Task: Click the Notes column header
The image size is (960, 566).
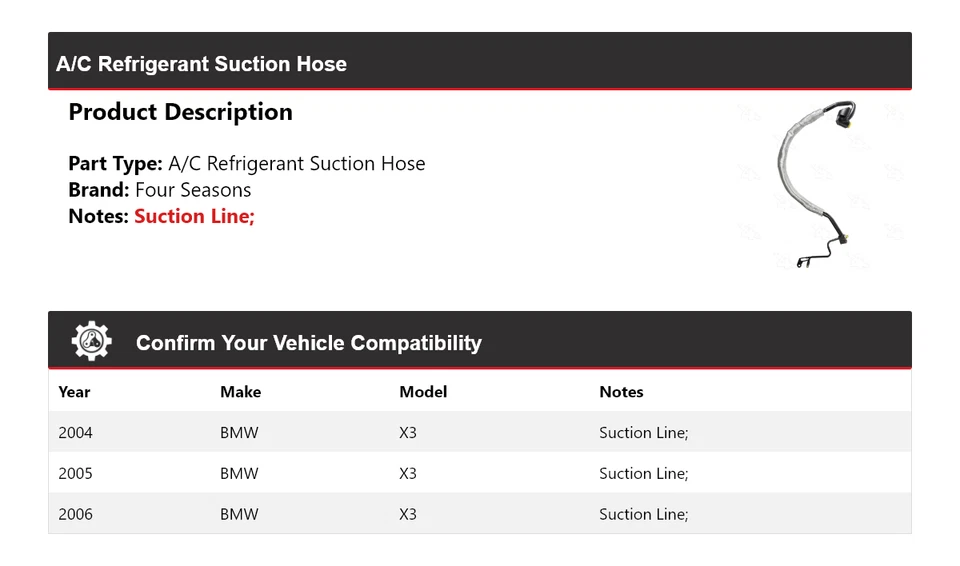Action: (x=621, y=392)
